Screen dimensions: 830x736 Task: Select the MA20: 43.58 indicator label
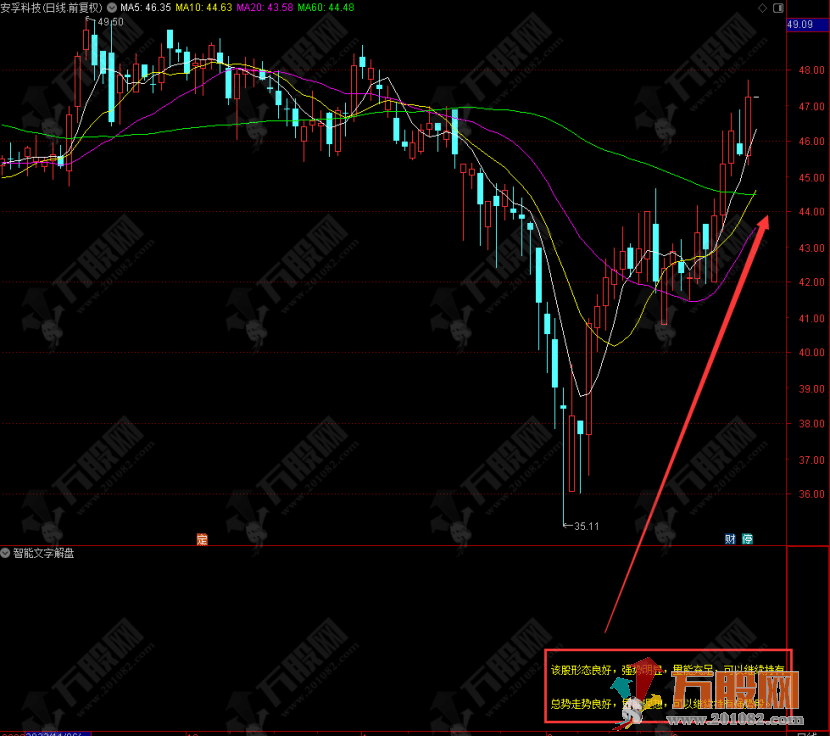coord(265,8)
